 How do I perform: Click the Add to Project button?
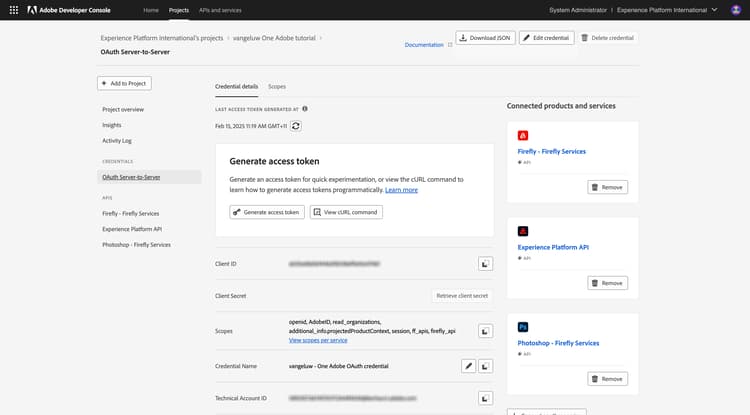[x=124, y=83]
